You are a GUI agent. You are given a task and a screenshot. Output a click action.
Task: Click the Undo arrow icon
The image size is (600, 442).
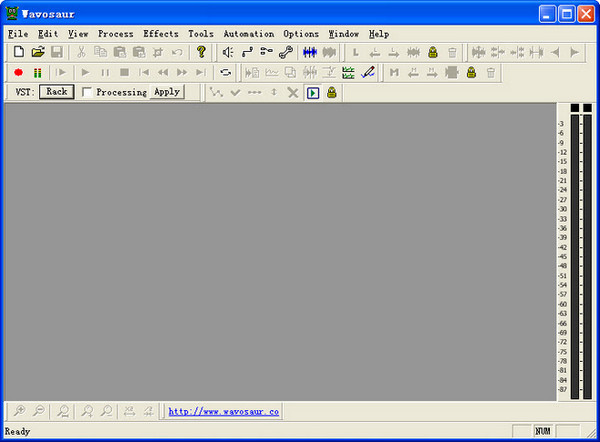tap(177, 52)
